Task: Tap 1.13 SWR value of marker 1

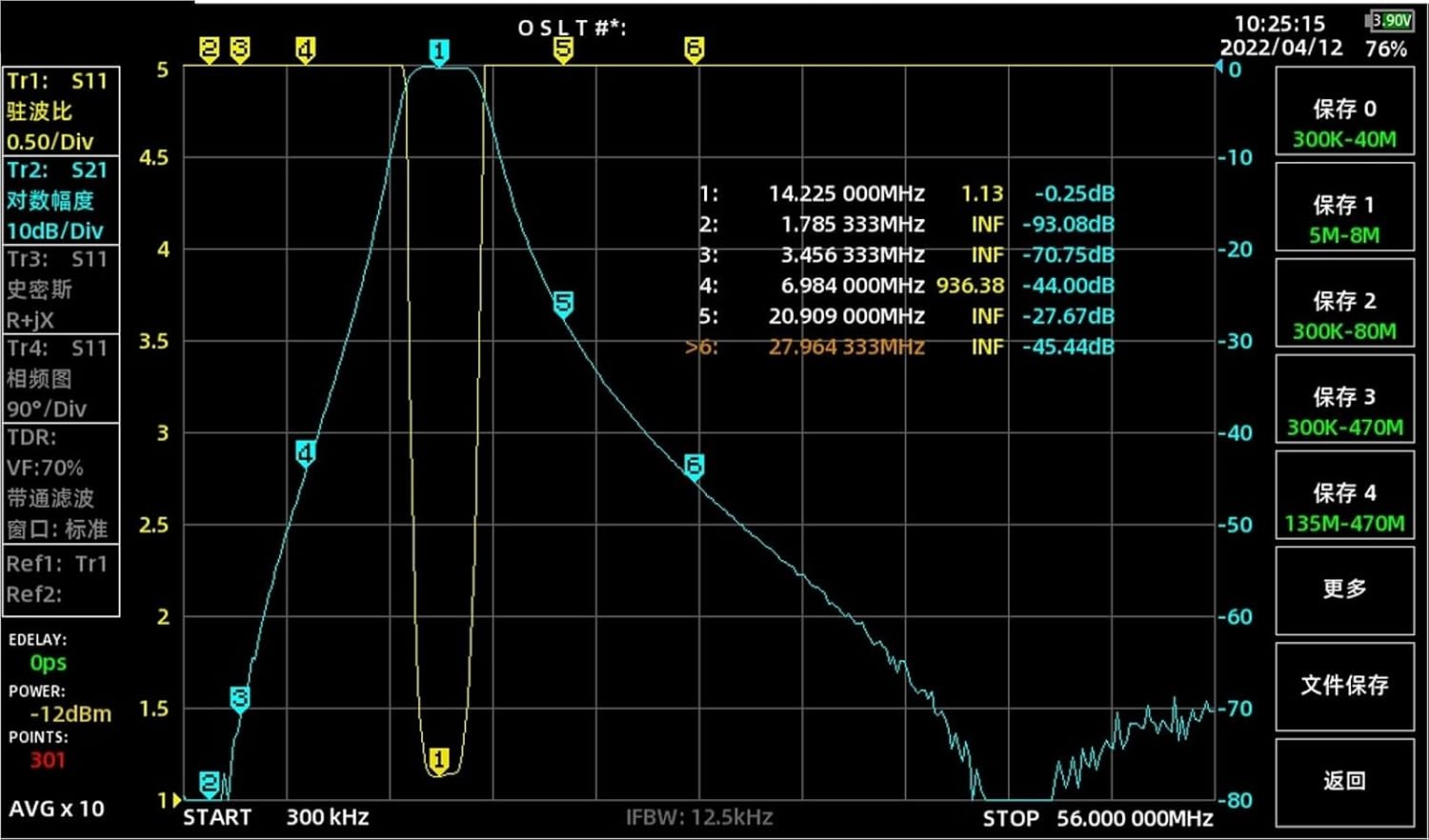Action: (982, 193)
